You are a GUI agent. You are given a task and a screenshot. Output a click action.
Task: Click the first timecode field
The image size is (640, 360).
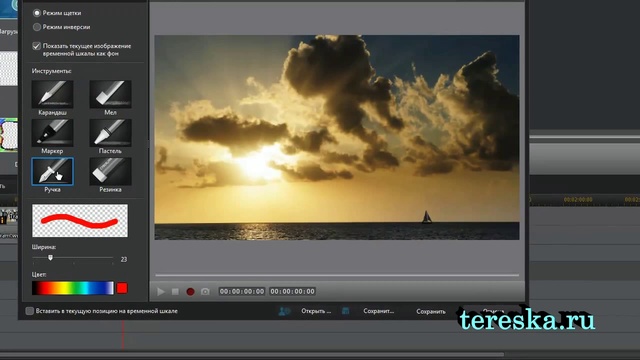tap(242, 291)
